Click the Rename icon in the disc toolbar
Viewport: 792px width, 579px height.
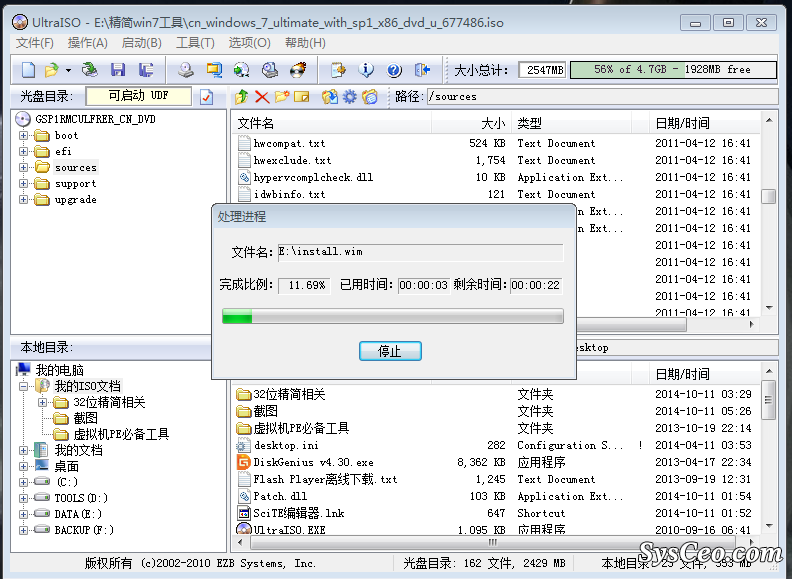[x=302, y=96]
